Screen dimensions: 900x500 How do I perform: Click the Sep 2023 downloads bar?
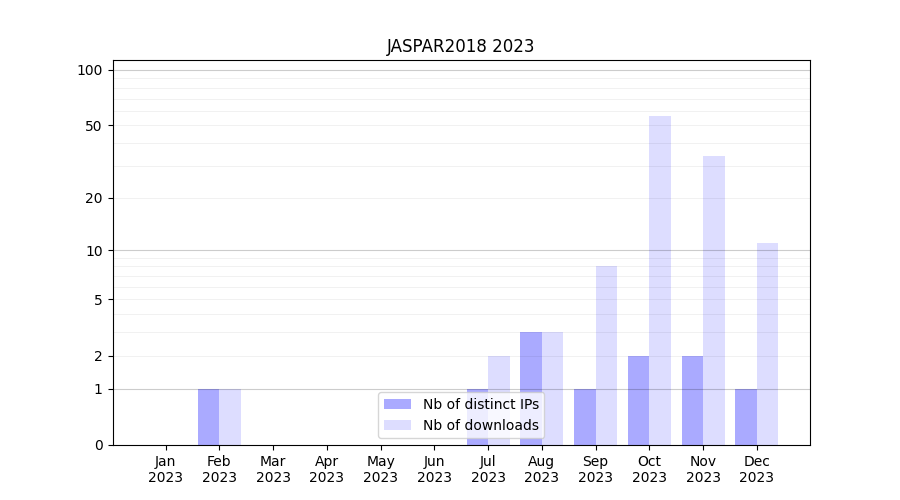click(606, 355)
